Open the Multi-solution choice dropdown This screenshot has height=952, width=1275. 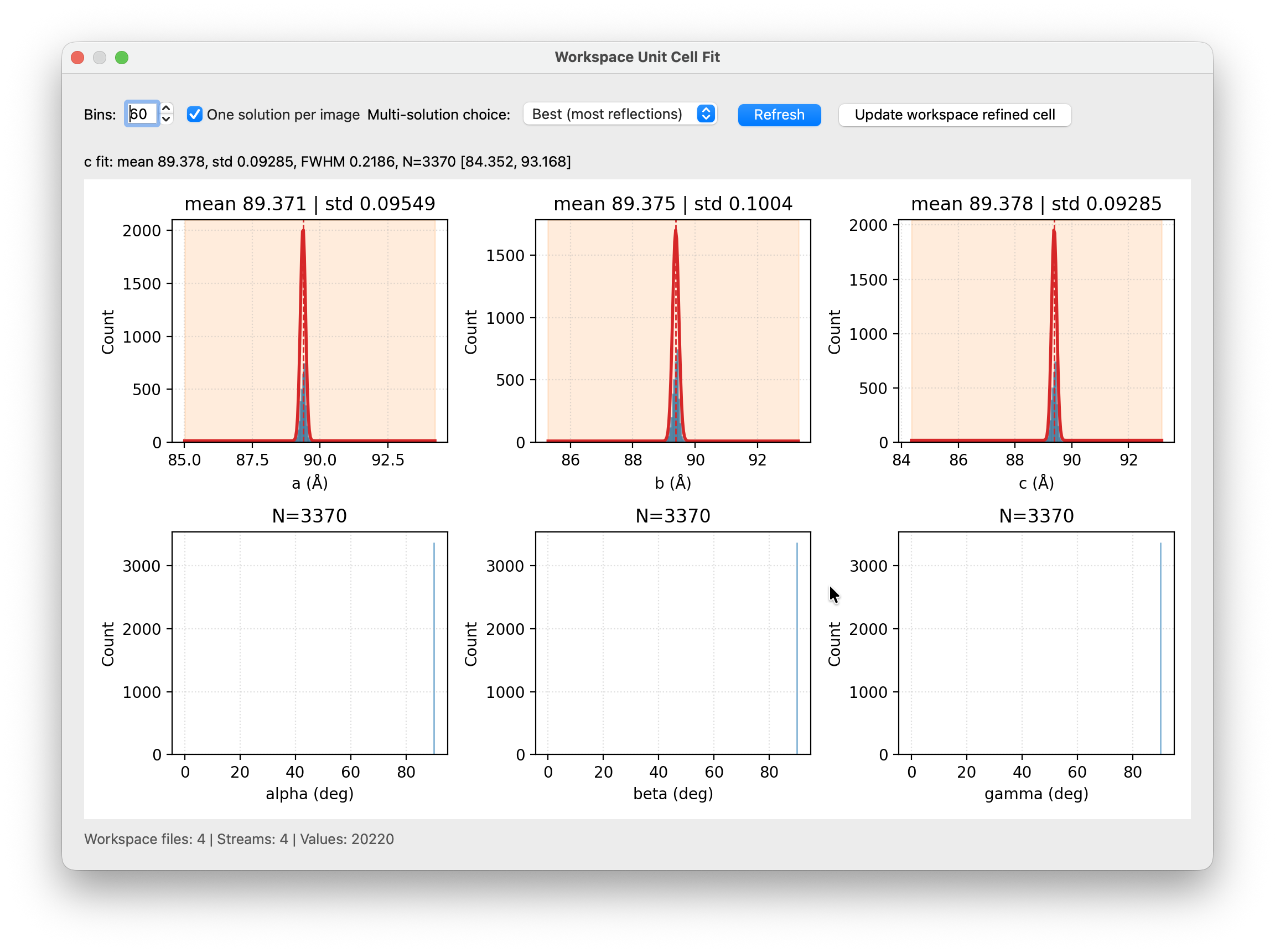tap(620, 114)
